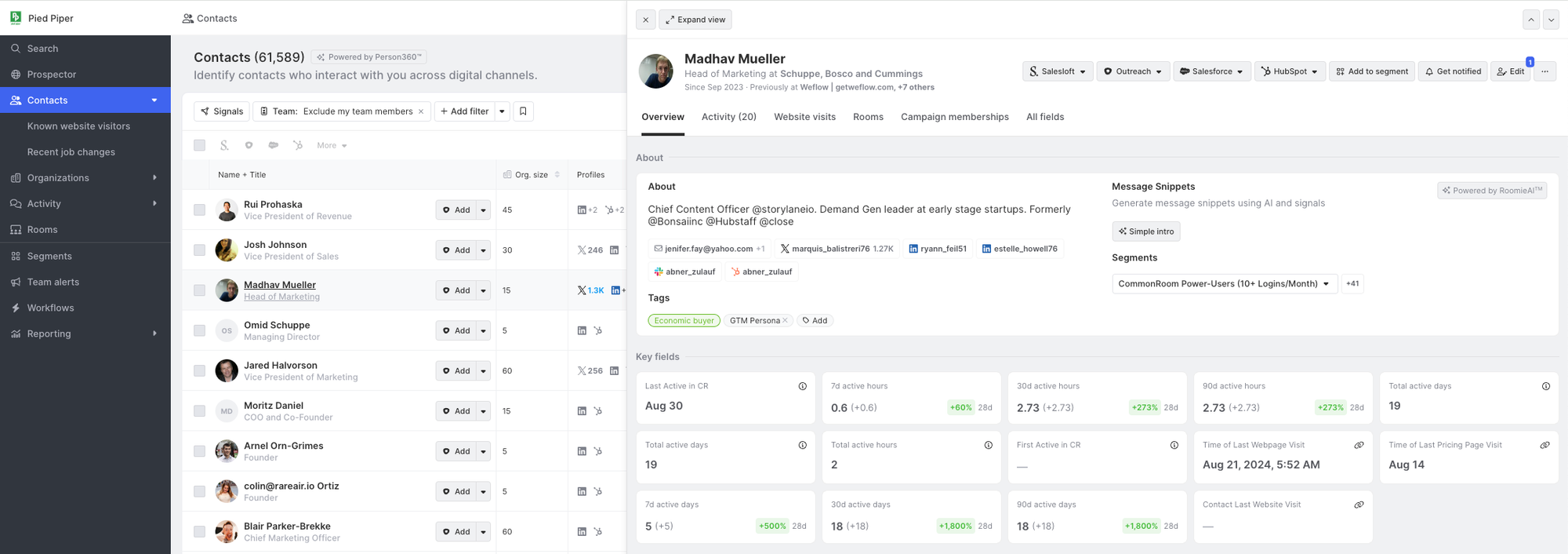Open the CommonRoom Power-Users segment dropdown
Viewport: 1568px width, 554px height.
(1224, 284)
